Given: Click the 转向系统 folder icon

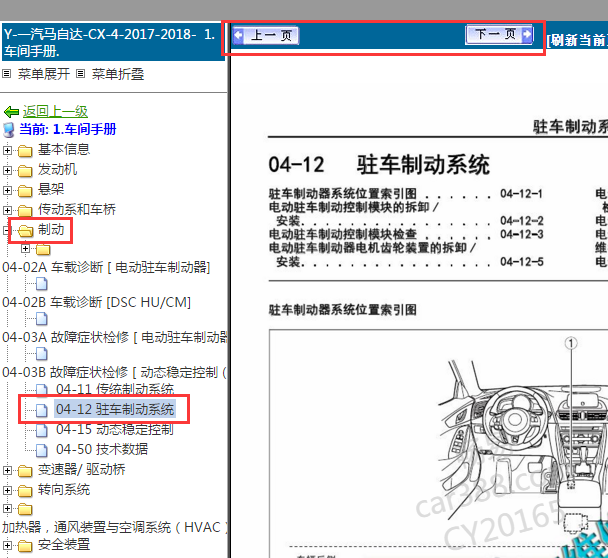Looking at the screenshot, I should (x=25, y=491).
